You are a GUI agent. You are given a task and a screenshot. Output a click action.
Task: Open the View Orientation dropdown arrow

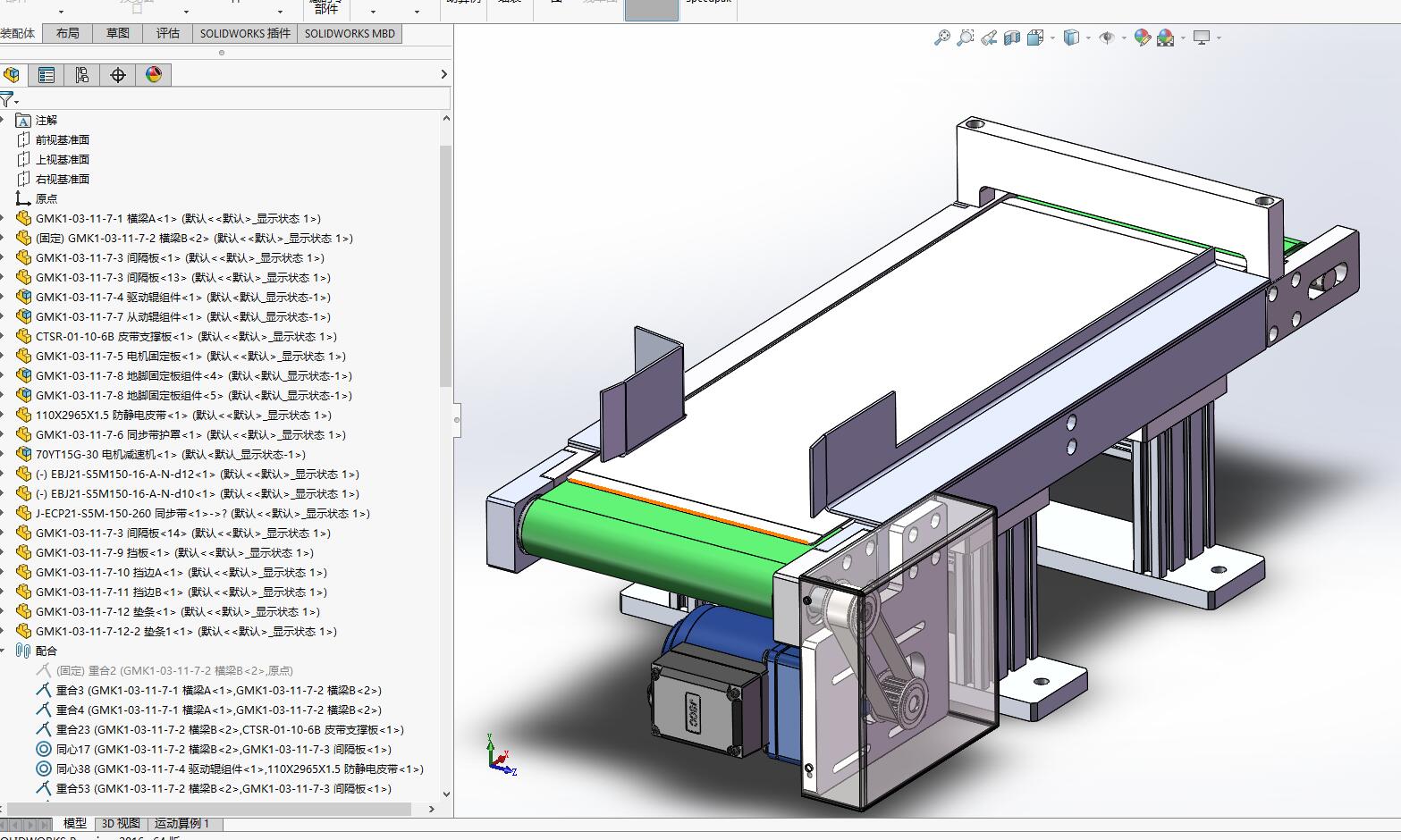[x=1053, y=38]
